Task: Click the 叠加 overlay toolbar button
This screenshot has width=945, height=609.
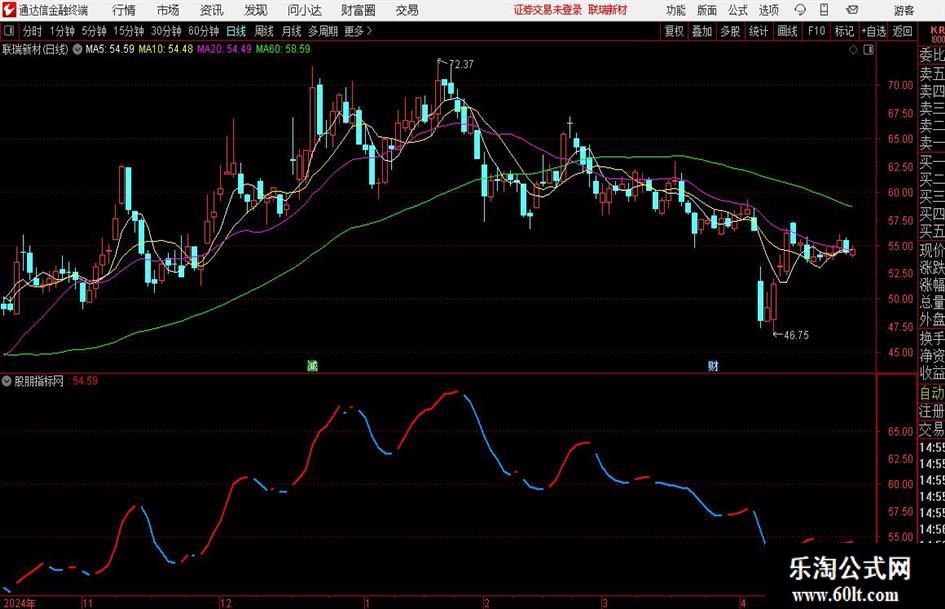Action: tap(702, 31)
